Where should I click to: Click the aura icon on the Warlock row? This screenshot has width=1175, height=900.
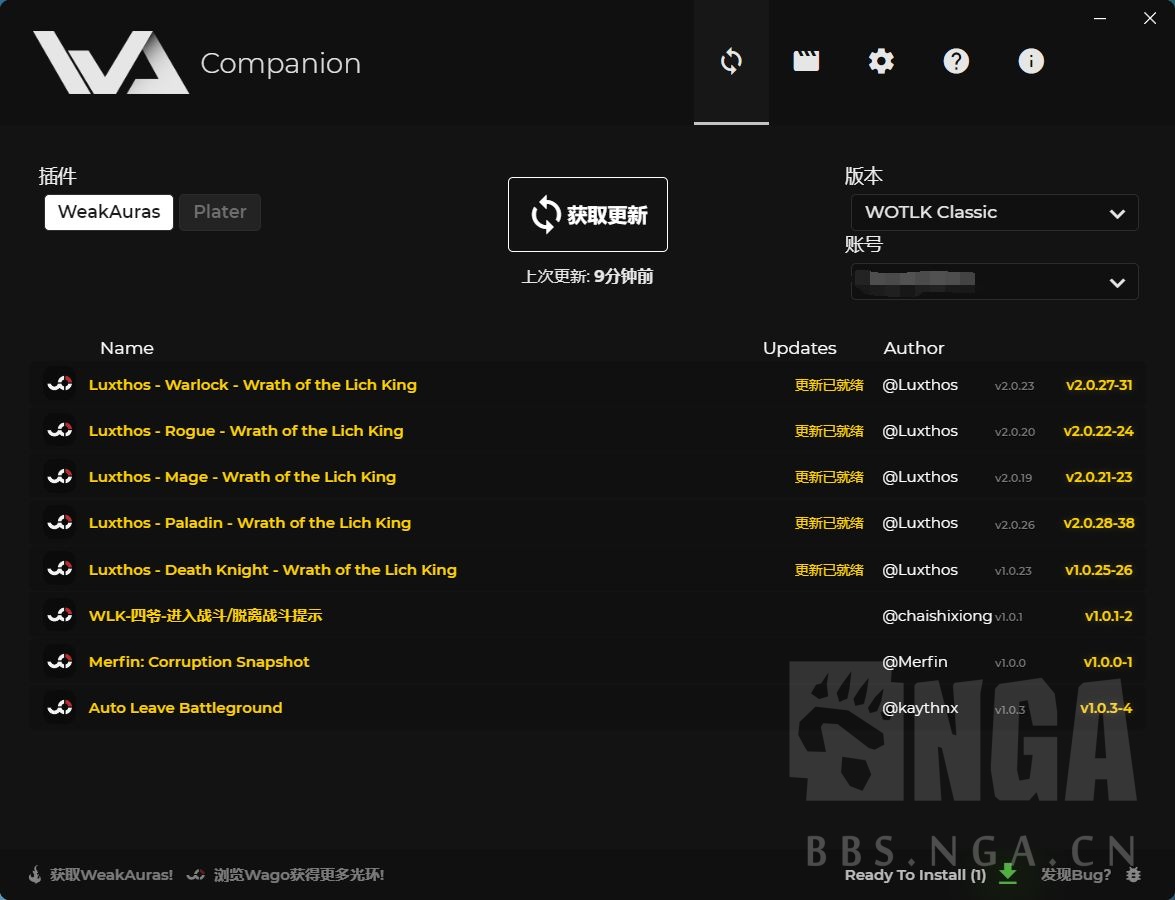click(x=59, y=384)
